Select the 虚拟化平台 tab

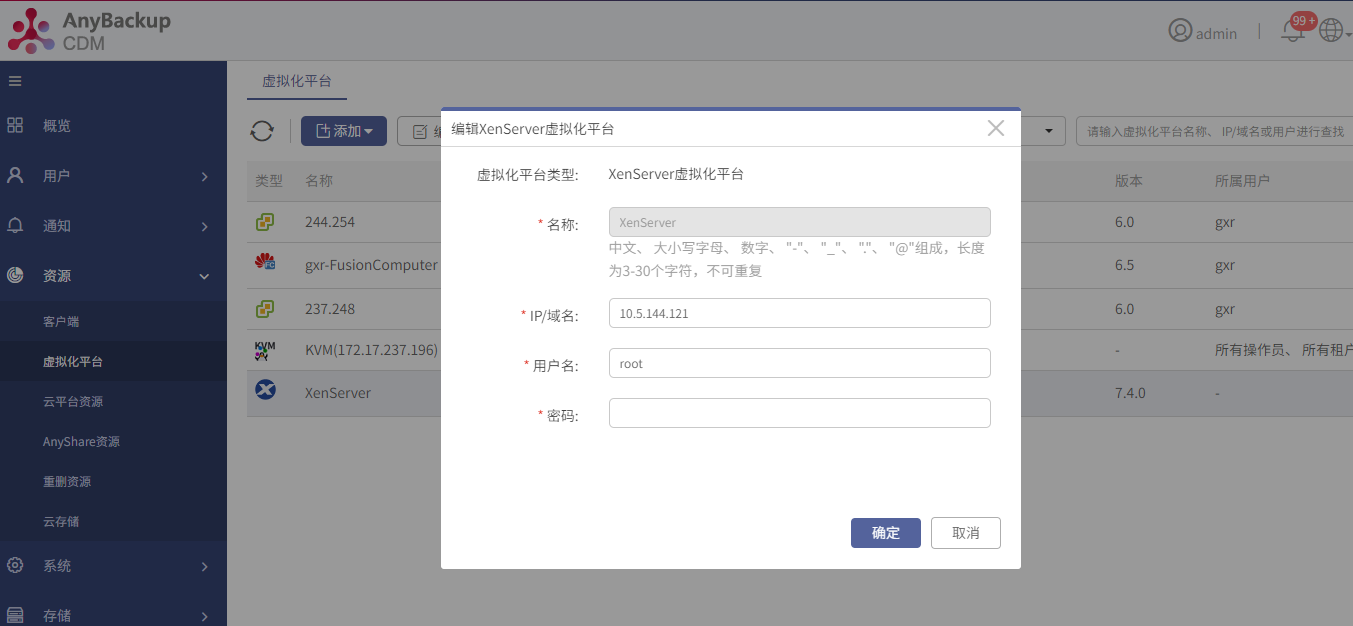click(296, 81)
